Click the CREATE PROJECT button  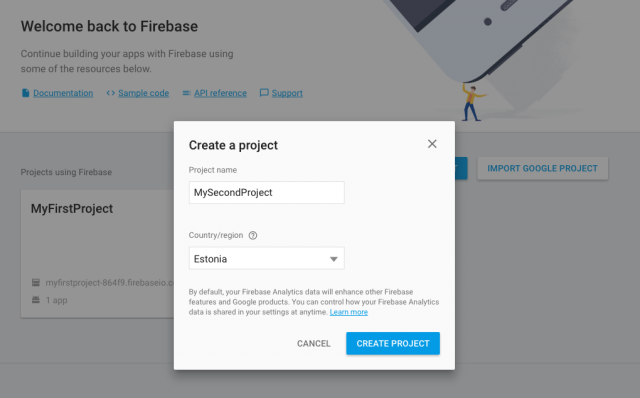pyautogui.click(x=393, y=343)
